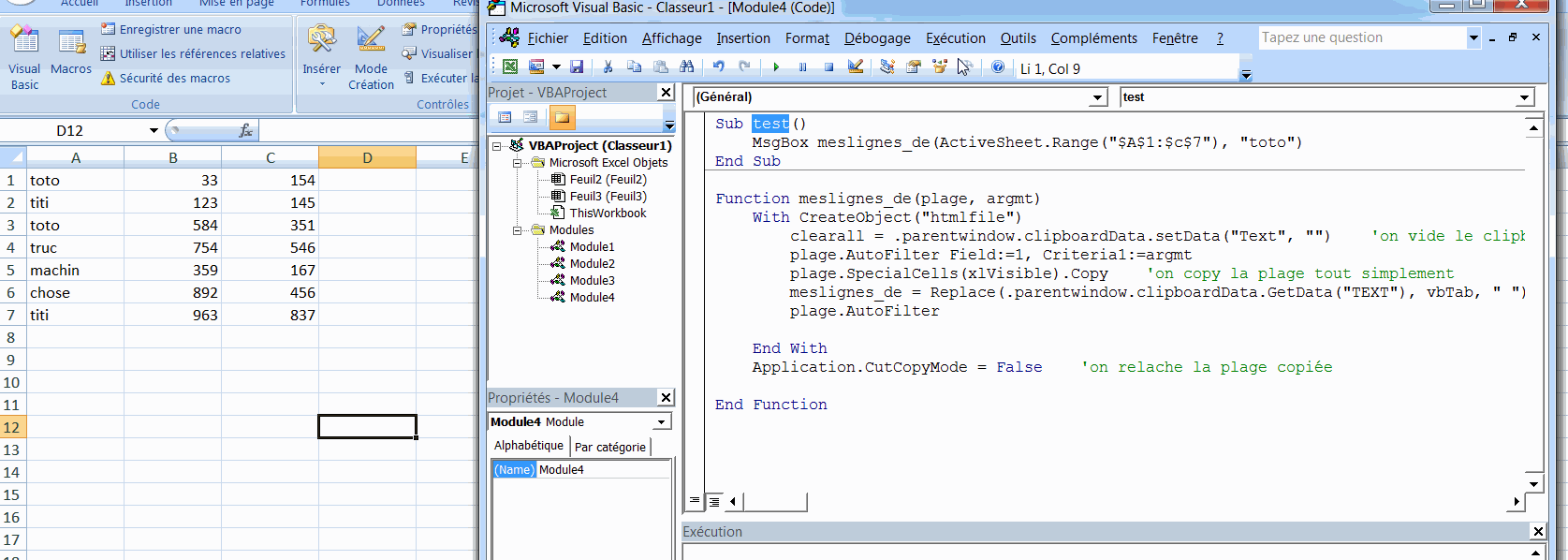1568x560 pixels.
Task: Close the Projet - VBAProject panel
Action: click(666, 92)
